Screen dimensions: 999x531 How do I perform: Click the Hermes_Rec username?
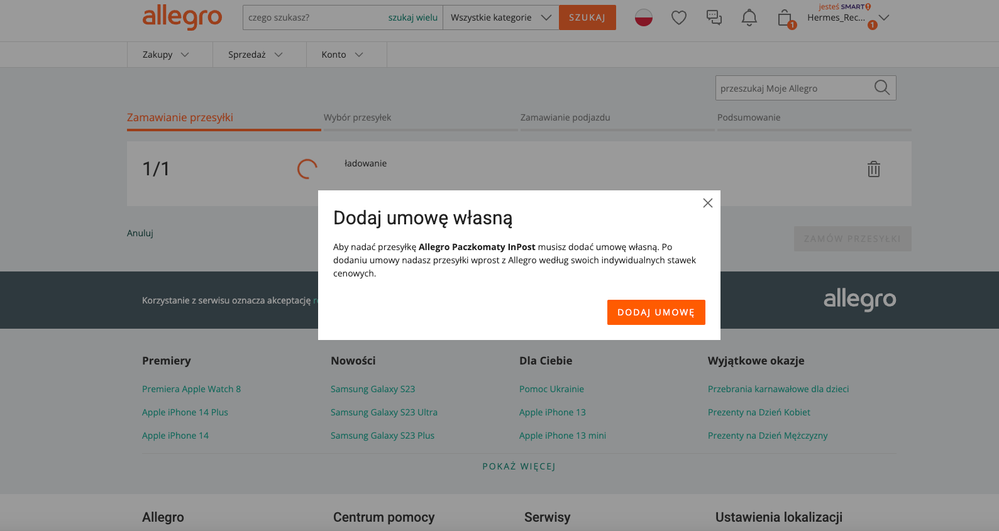tap(836, 18)
